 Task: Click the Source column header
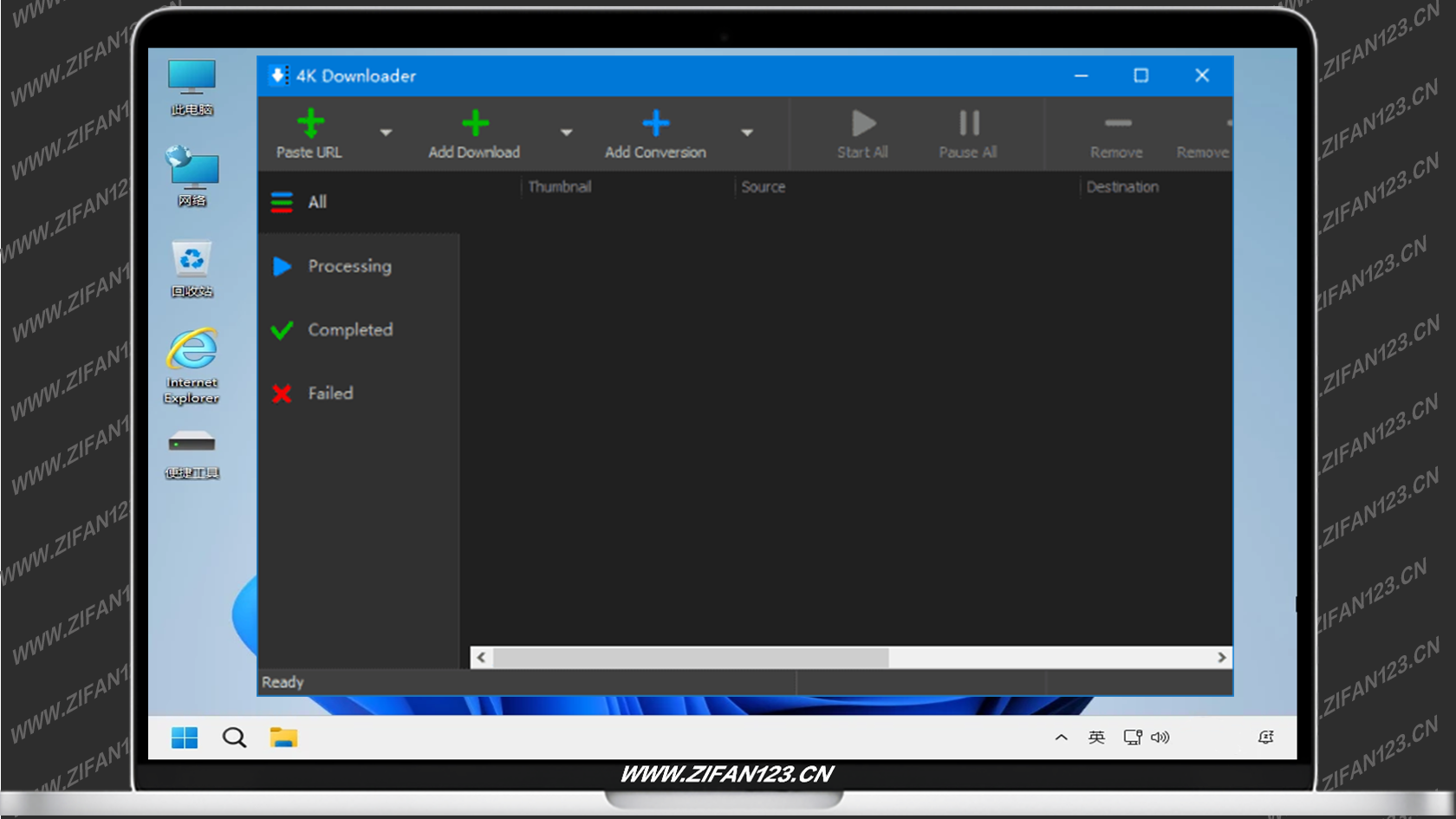tap(763, 186)
